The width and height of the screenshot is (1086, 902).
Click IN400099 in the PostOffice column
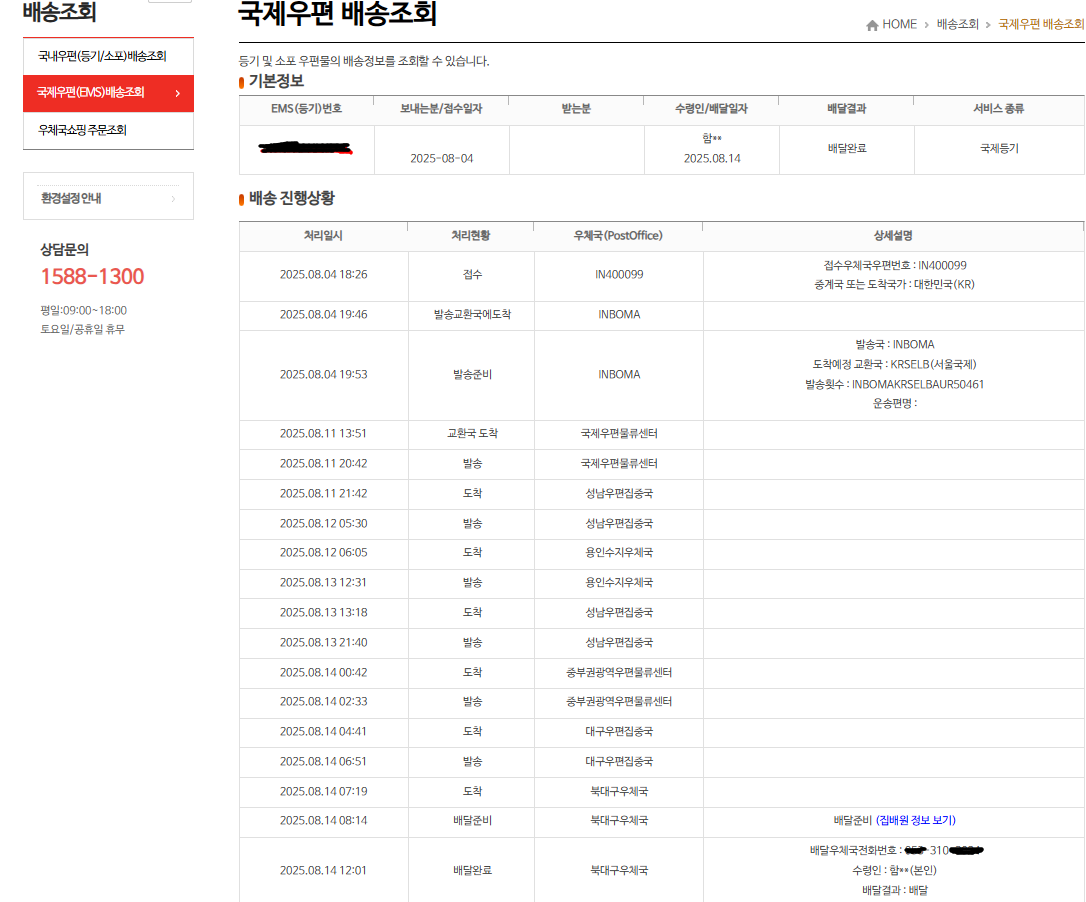point(618,275)
